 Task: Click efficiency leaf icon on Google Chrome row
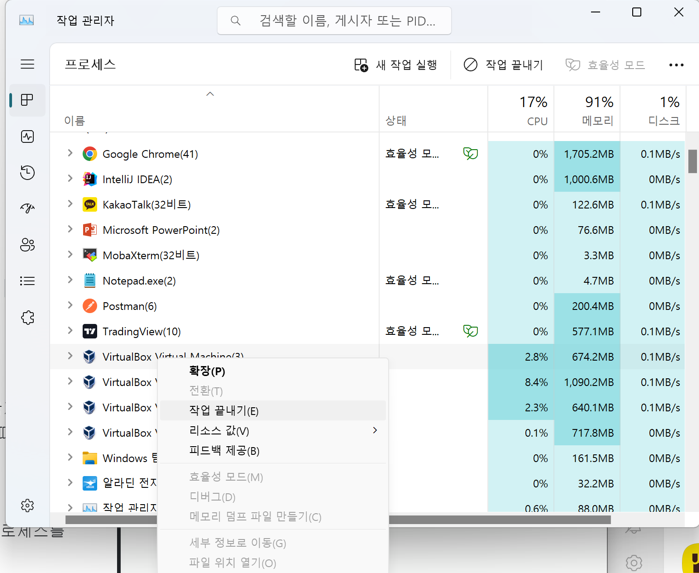click(x=470, y=154)
